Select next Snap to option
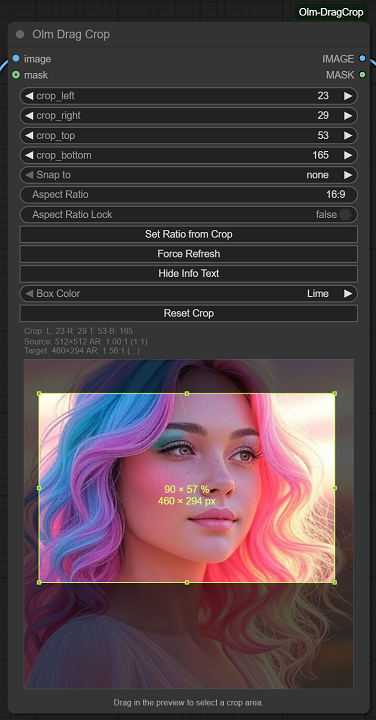The image size is (376, 720). tap(348, 175)
